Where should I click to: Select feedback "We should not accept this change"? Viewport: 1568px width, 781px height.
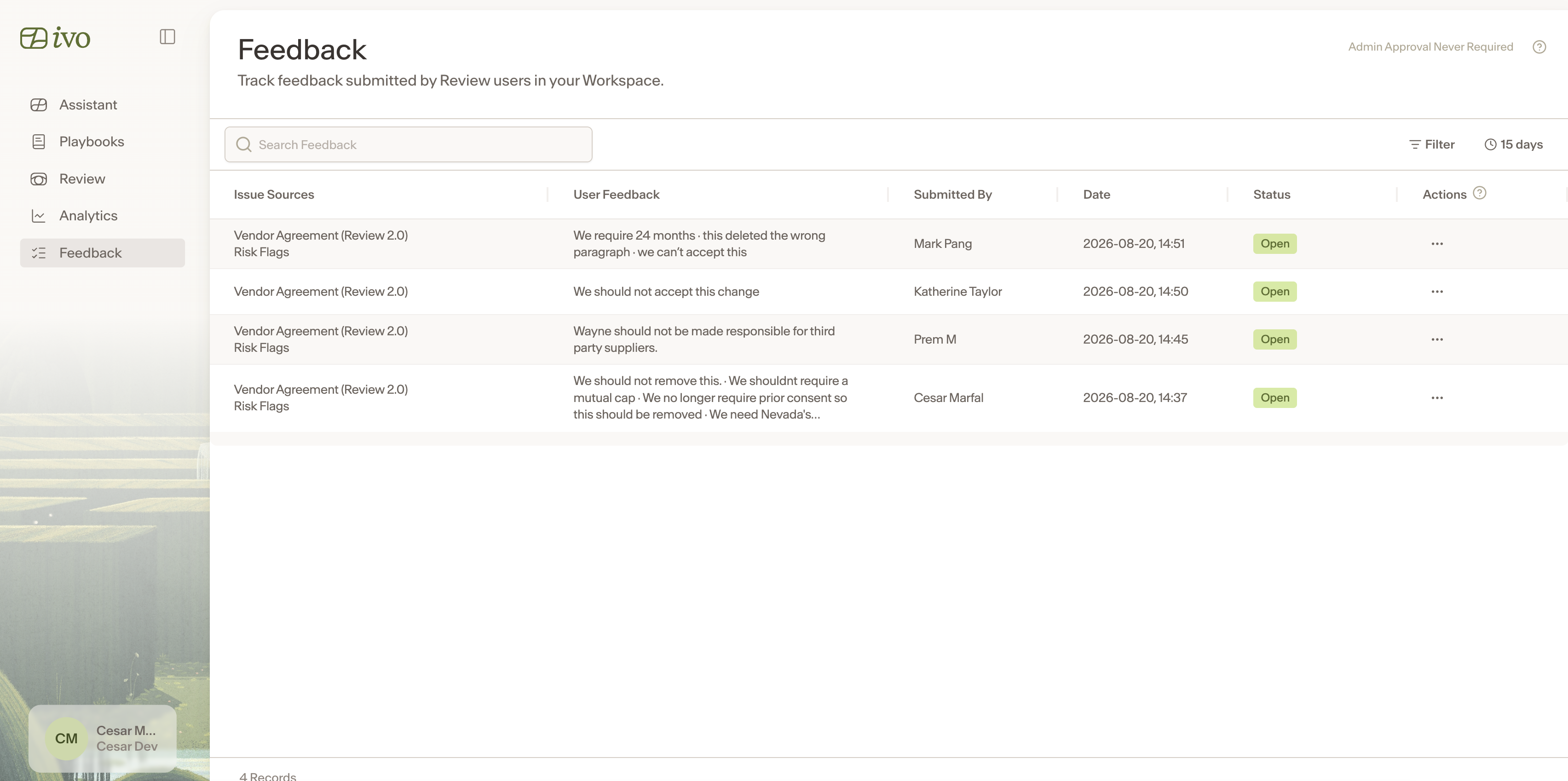[666, 292]
